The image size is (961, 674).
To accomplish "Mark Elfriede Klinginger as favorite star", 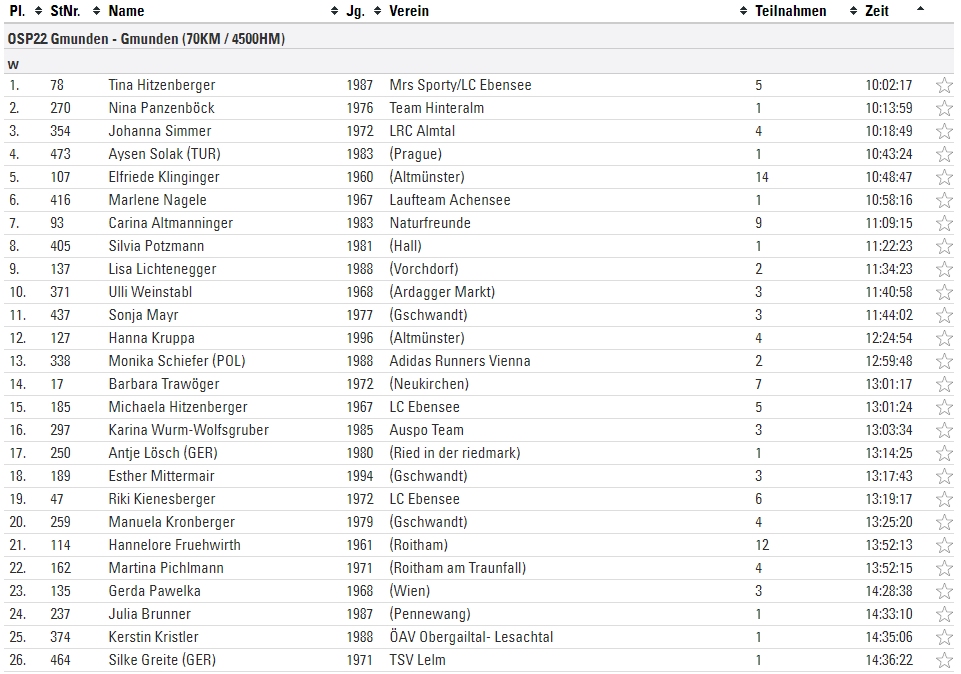I will tap(944, 177).
